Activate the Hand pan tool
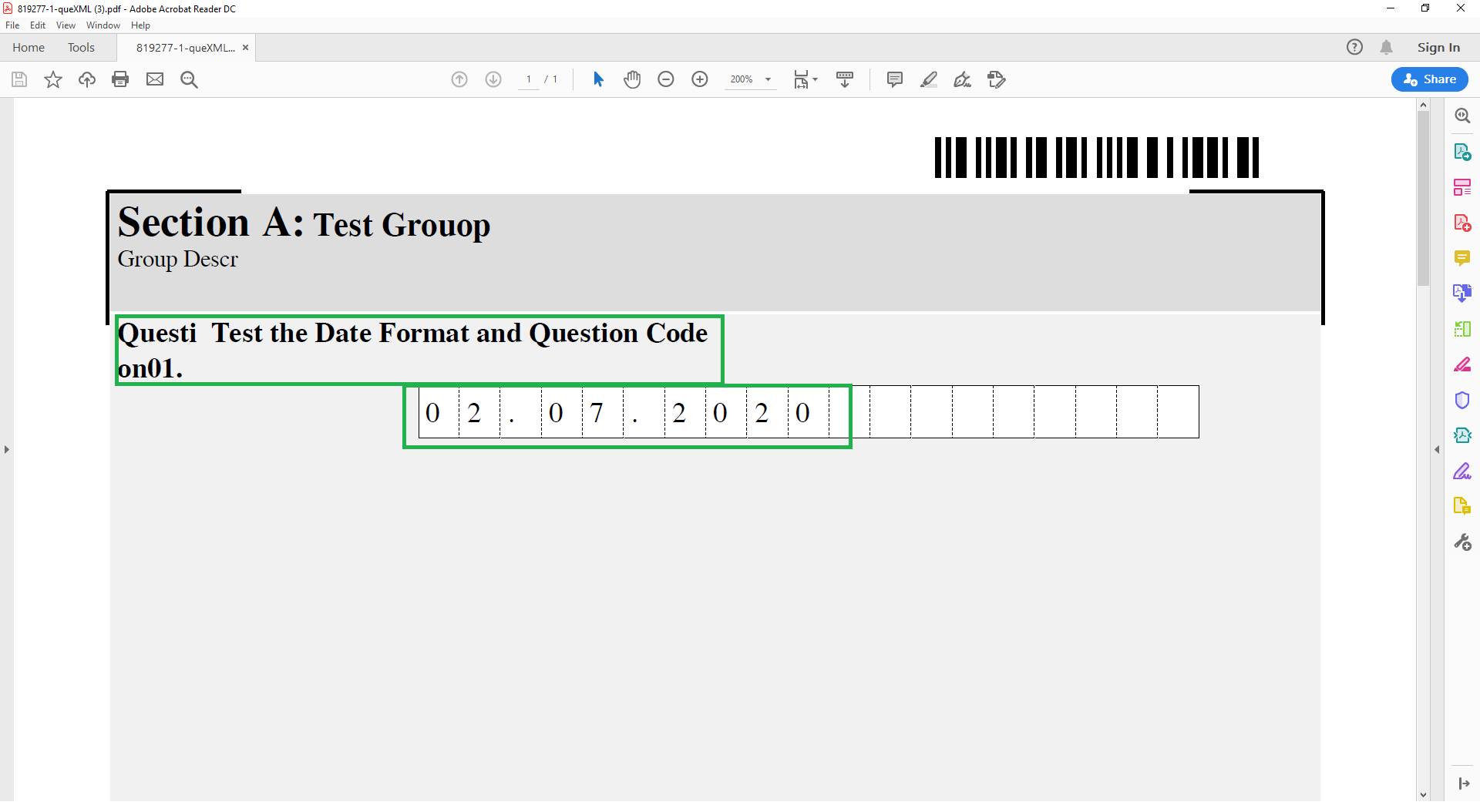 [632, 79]
